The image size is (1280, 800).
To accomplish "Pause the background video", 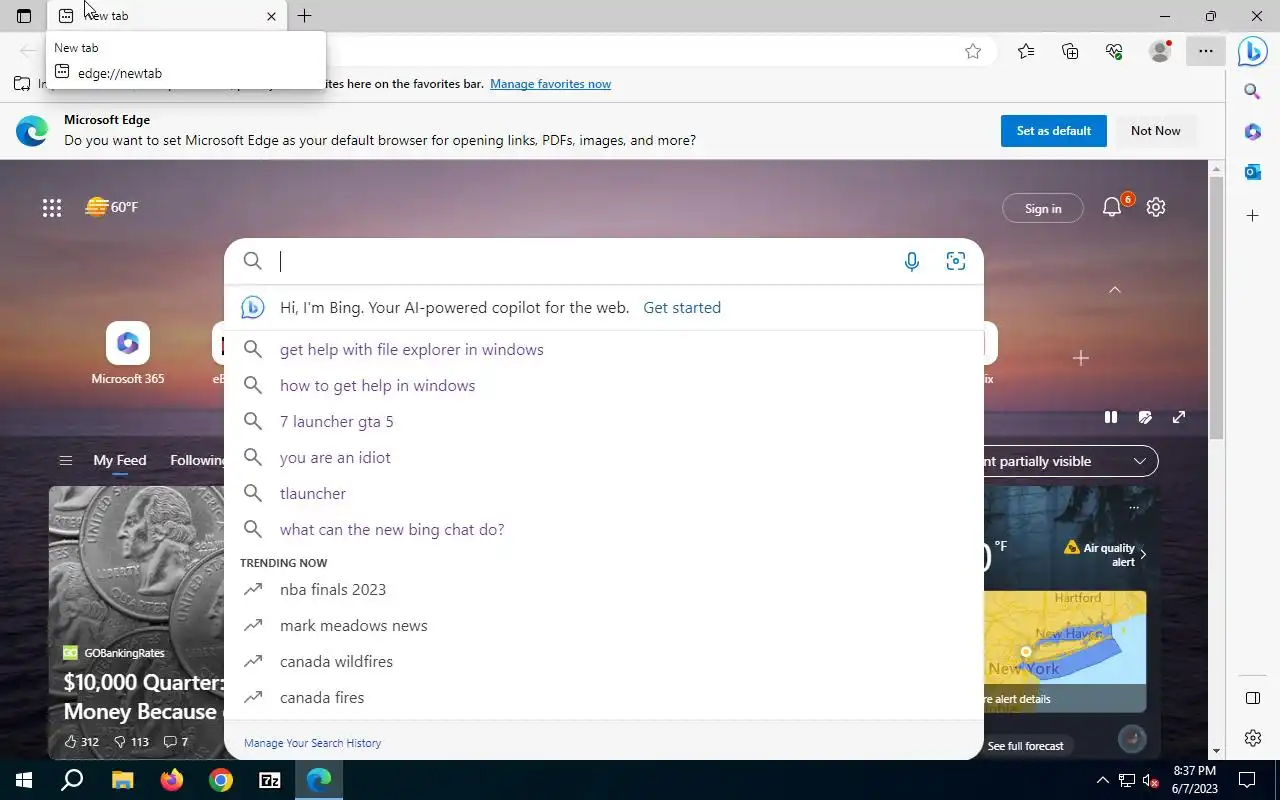I will click(x=1111, y=417).
